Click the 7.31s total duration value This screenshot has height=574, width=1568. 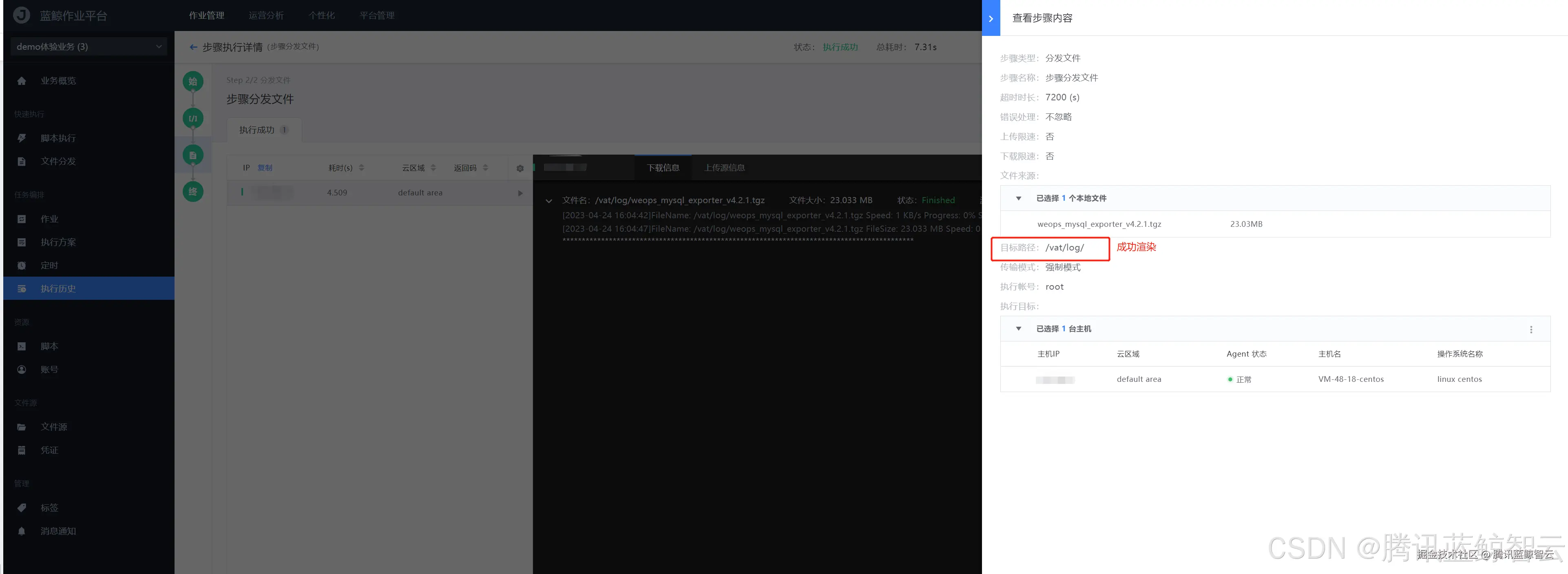(x=925, y=47)
